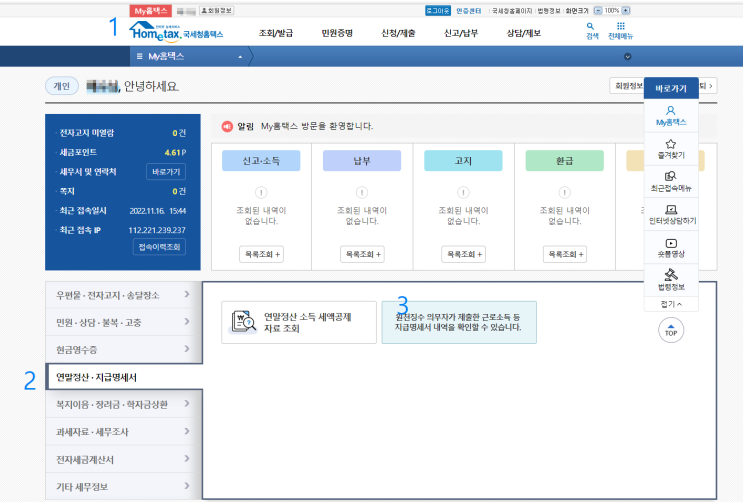Click 쪽지 0건 count
The height and width of the screenshot is (502, 743).
coord(179,191)
